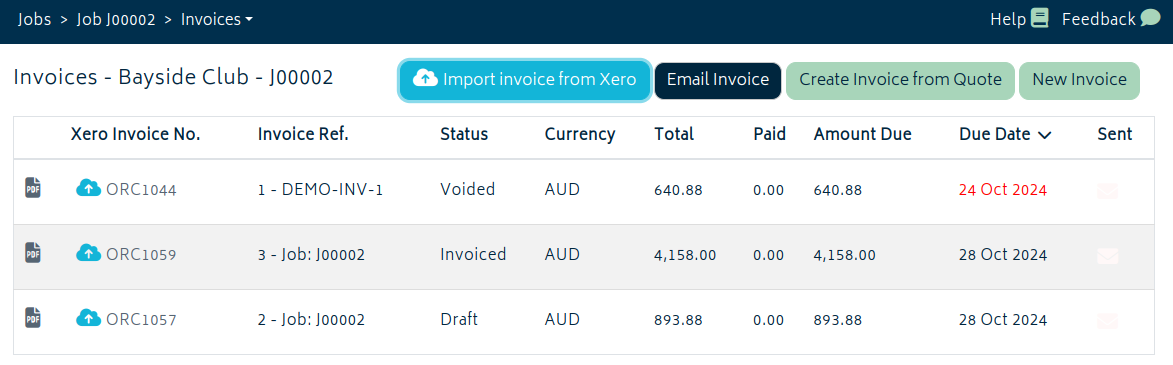Viewport: 1173px width, 365px height.
Task: Click sent envelope icon for ORC1059 row
Action: pos(1107,256)
